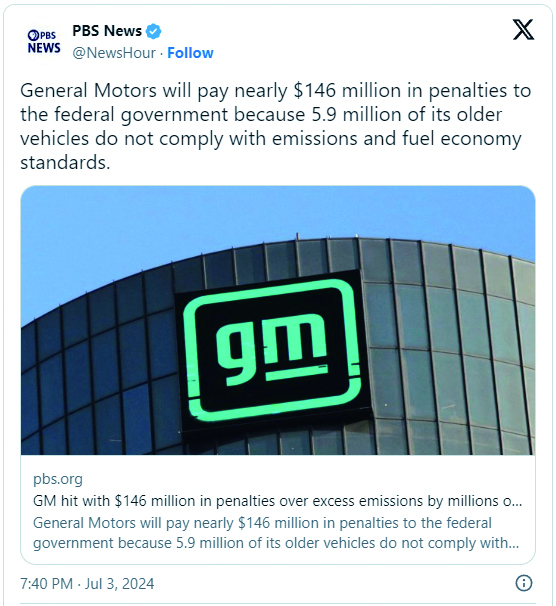
Task: Click the green gm logo in photo
Action: [x=272, y=350]
